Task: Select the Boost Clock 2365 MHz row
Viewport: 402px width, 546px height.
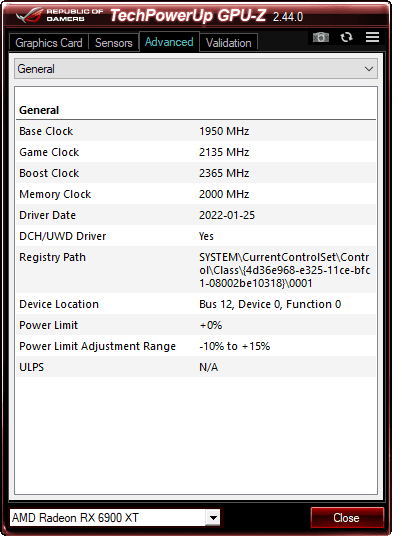Action: pyautogui.click(x=196, y=173)
